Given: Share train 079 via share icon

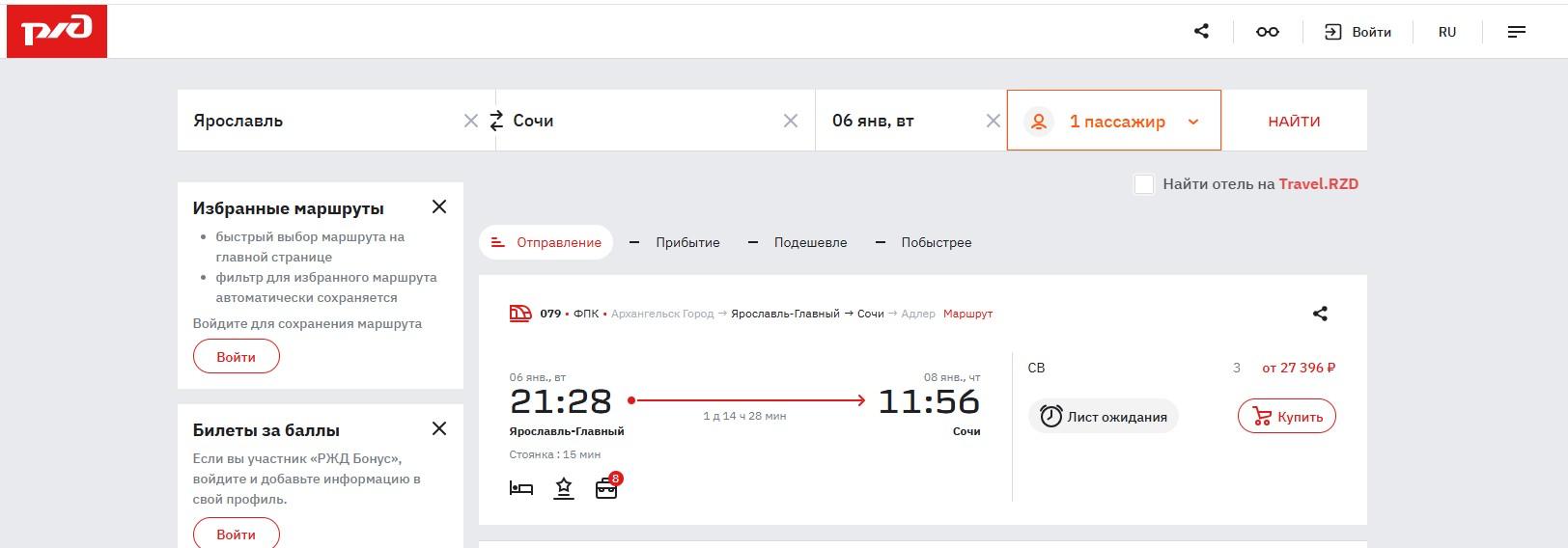Looking at the screenshot, I should (1320, 314).
